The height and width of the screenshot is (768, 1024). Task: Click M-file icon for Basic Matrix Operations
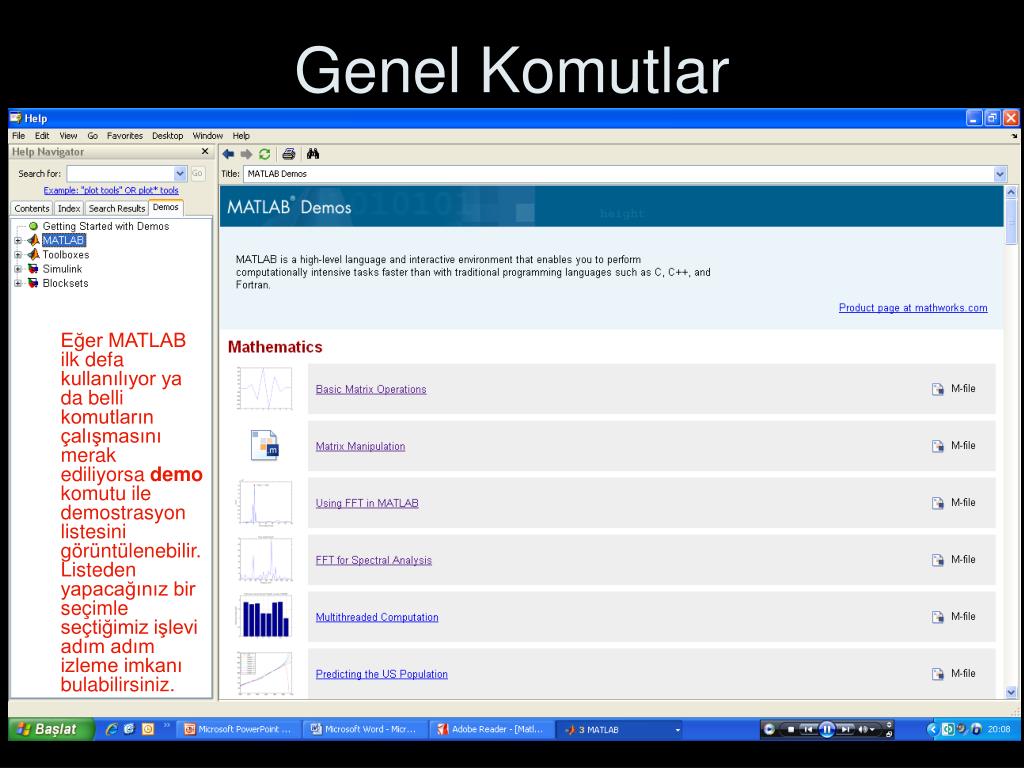coord(938,389)
